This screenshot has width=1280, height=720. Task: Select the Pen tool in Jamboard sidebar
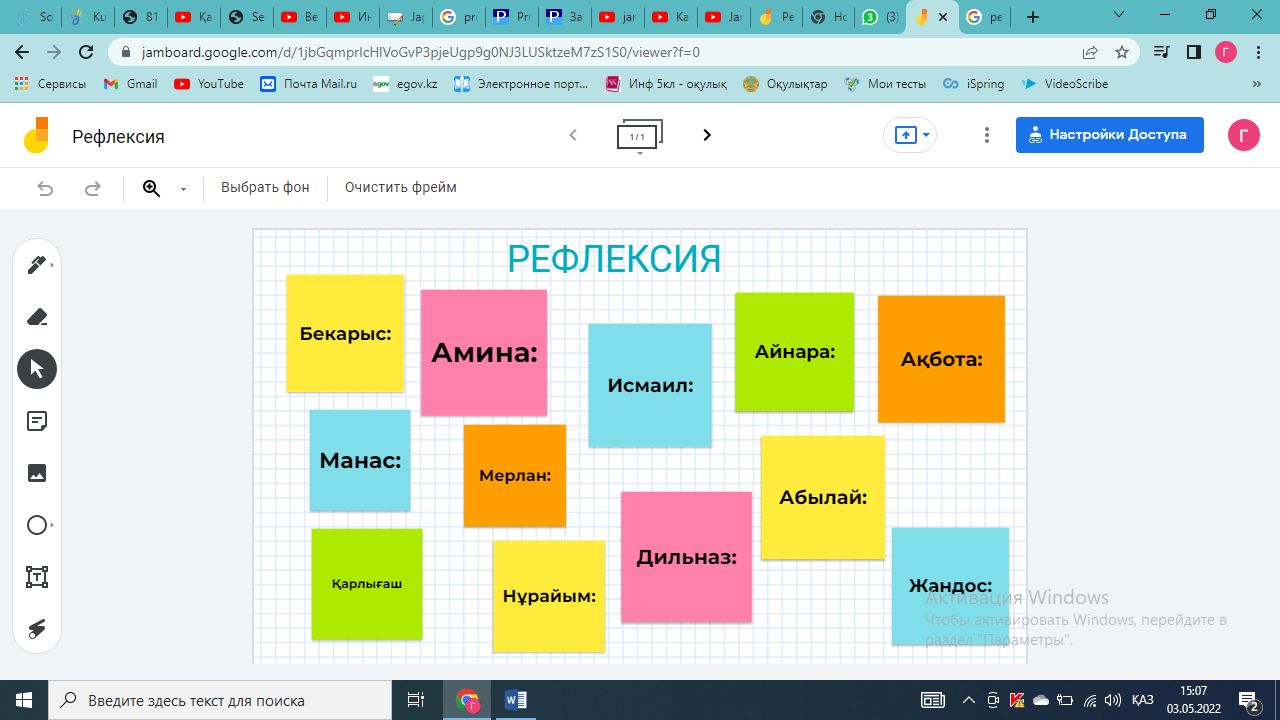(x=37, y=265)
